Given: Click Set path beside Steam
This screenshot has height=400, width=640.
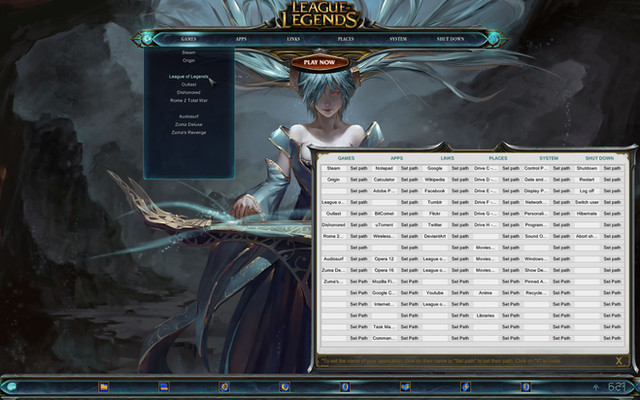Looking at the screenshot, I should pos(359,168).
